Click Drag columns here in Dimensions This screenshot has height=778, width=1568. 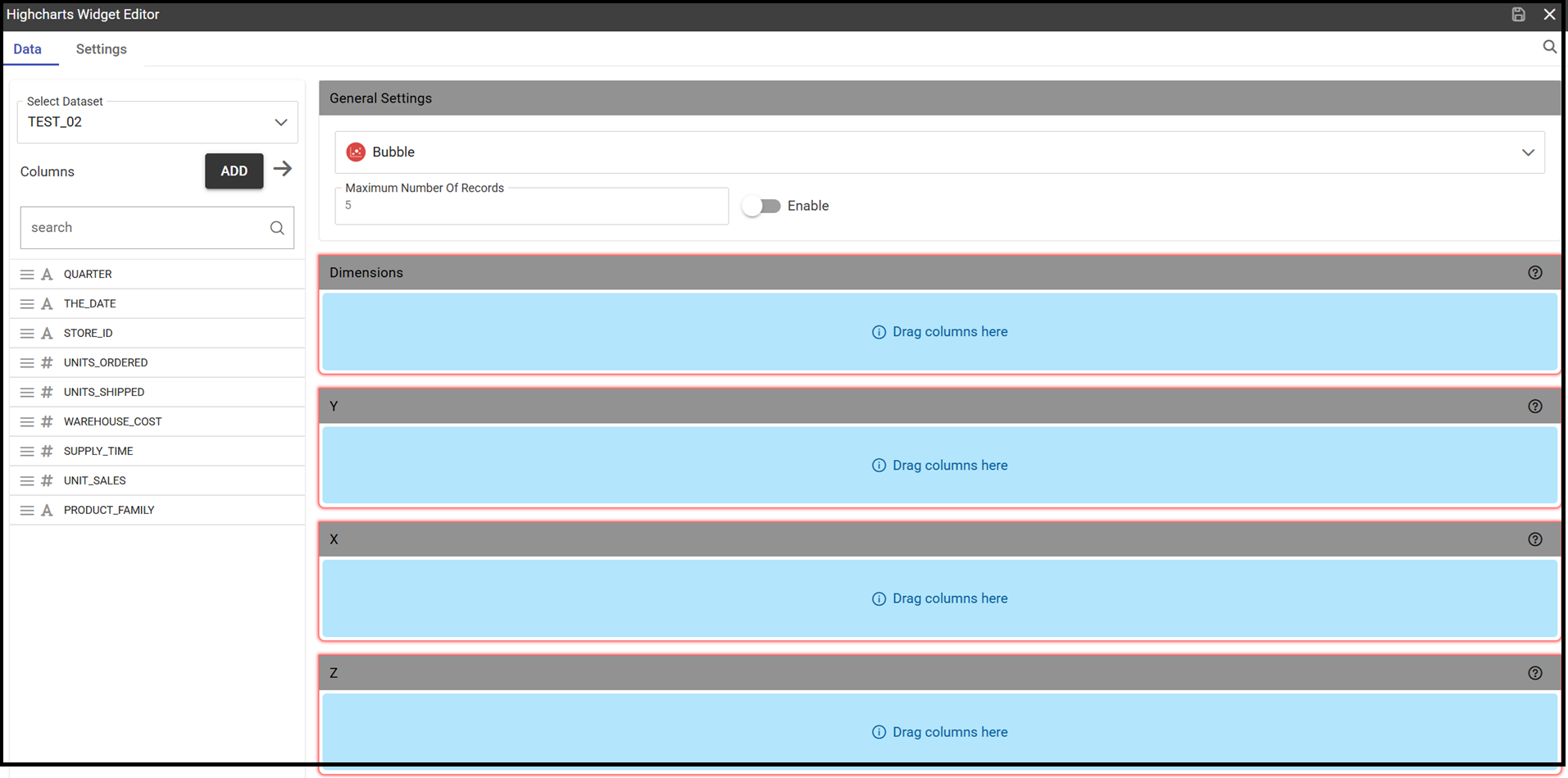pyautogui.click(x=950, y=332)
